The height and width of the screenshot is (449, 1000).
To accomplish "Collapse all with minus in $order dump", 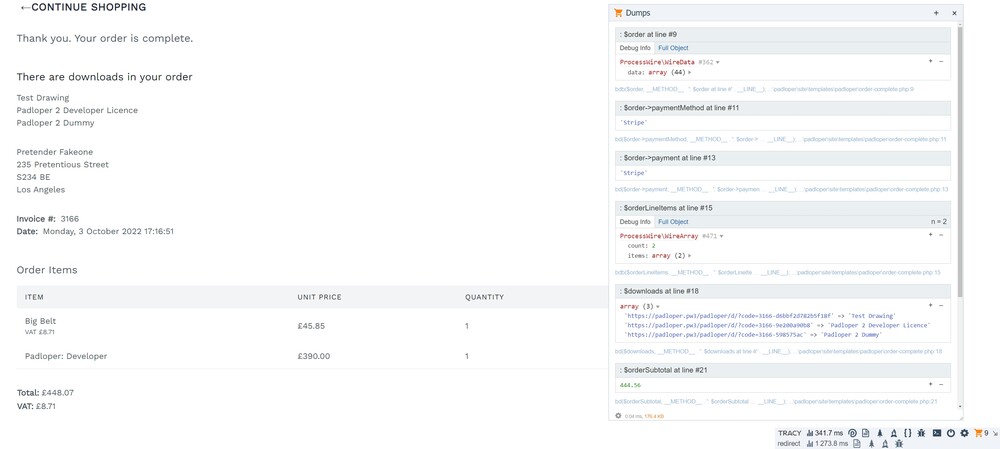I will [941, 61].
